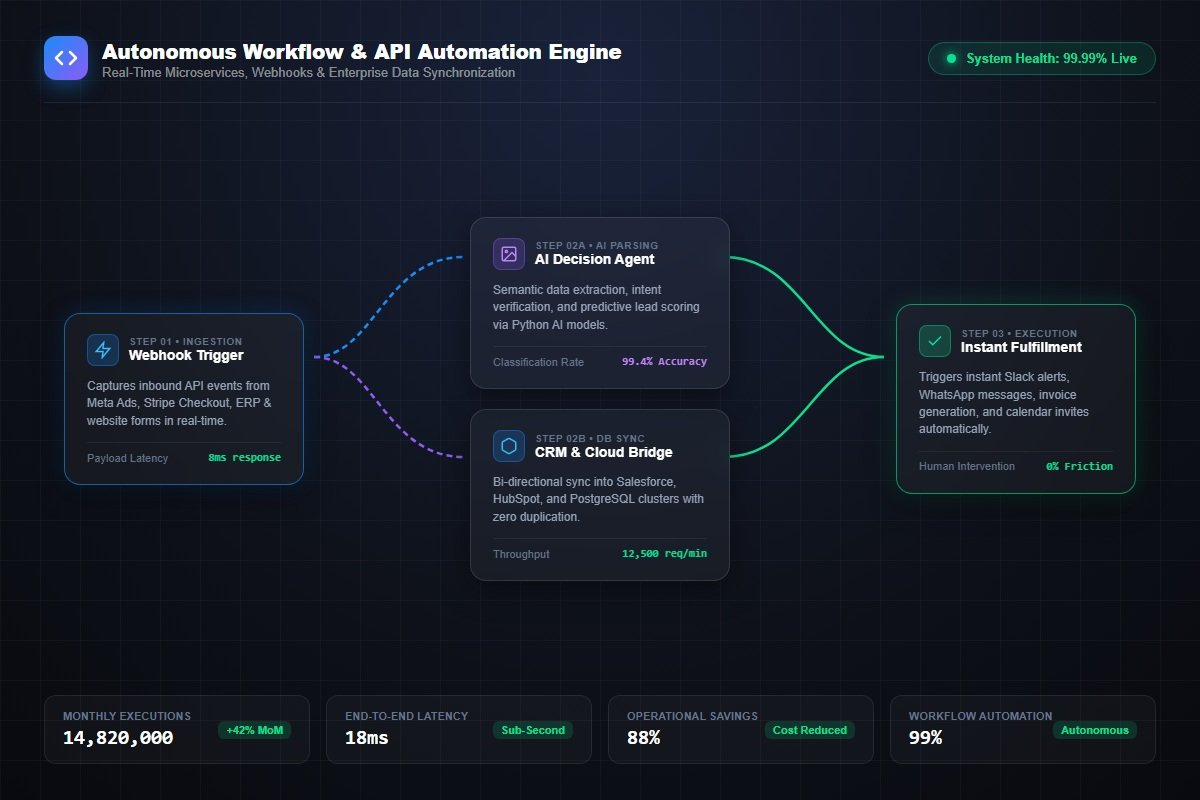Click the 88% savings value

point(643,738)
